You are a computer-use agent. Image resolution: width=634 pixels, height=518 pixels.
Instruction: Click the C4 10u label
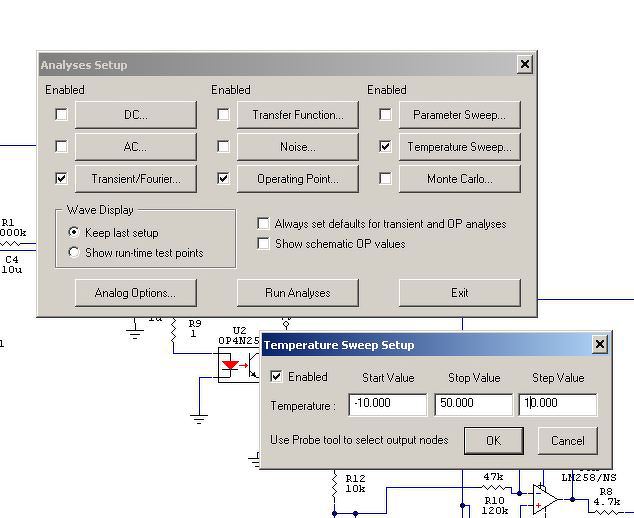click(12, 264)
